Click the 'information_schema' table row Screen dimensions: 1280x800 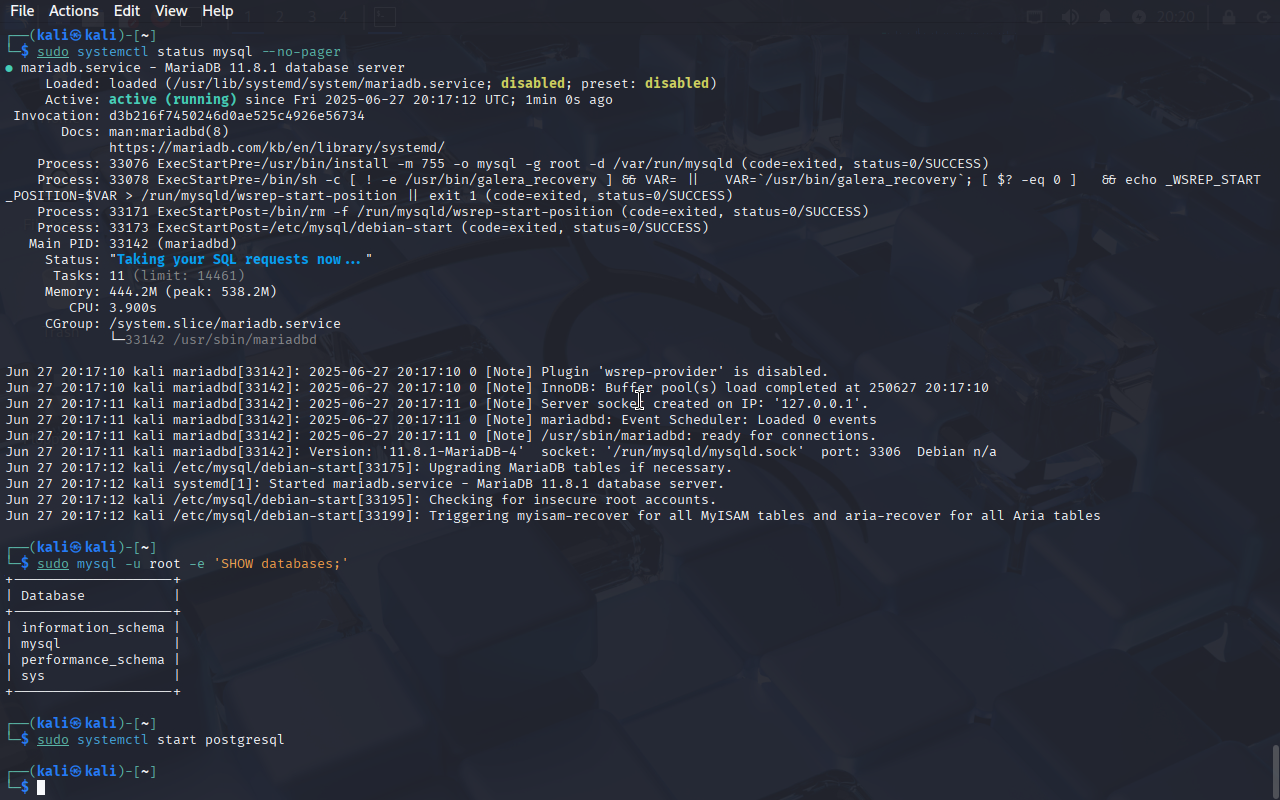93,628
